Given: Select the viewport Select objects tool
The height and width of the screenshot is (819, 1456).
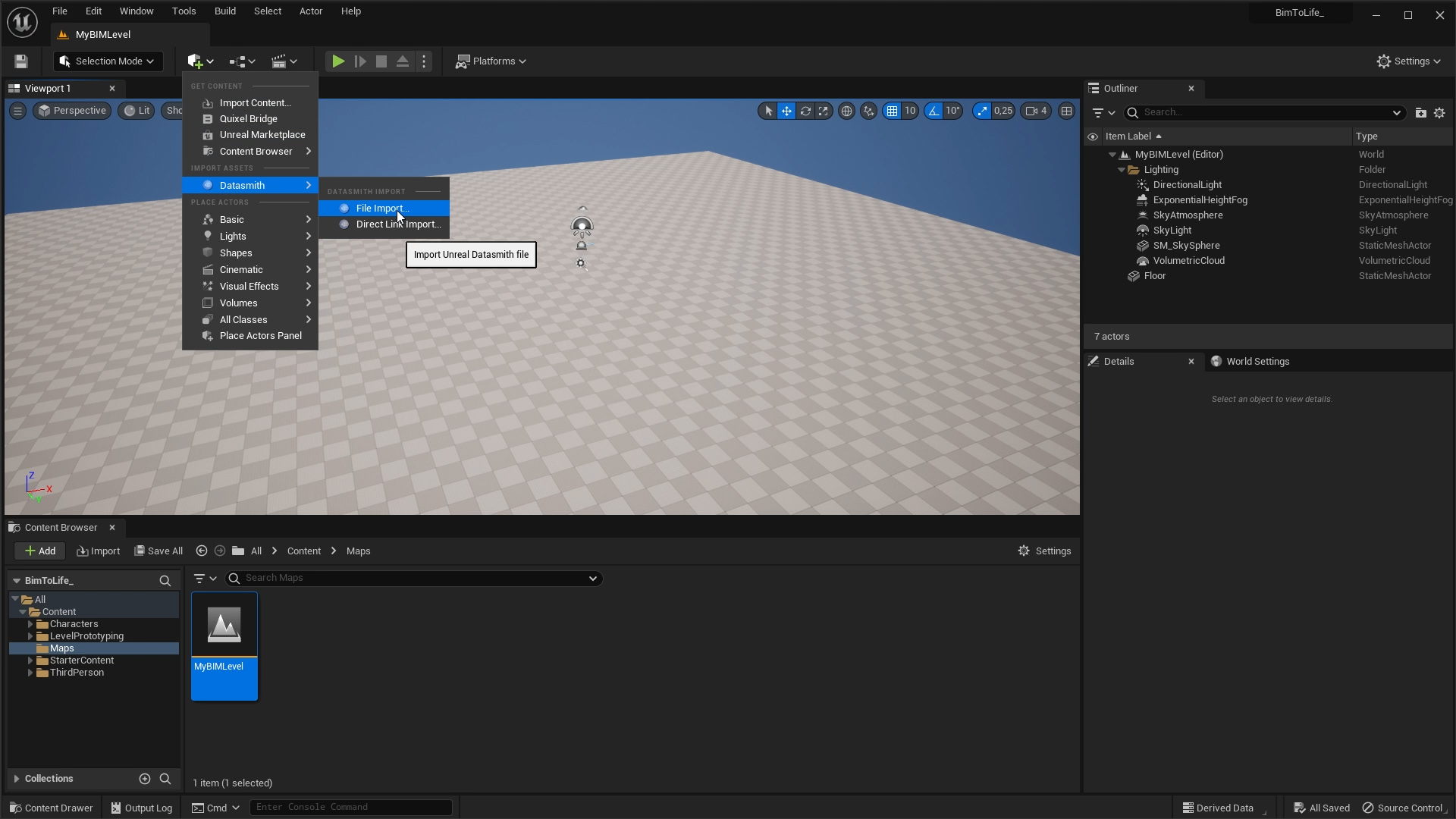Looking at the screenshot, I should (x=768, y=111).
